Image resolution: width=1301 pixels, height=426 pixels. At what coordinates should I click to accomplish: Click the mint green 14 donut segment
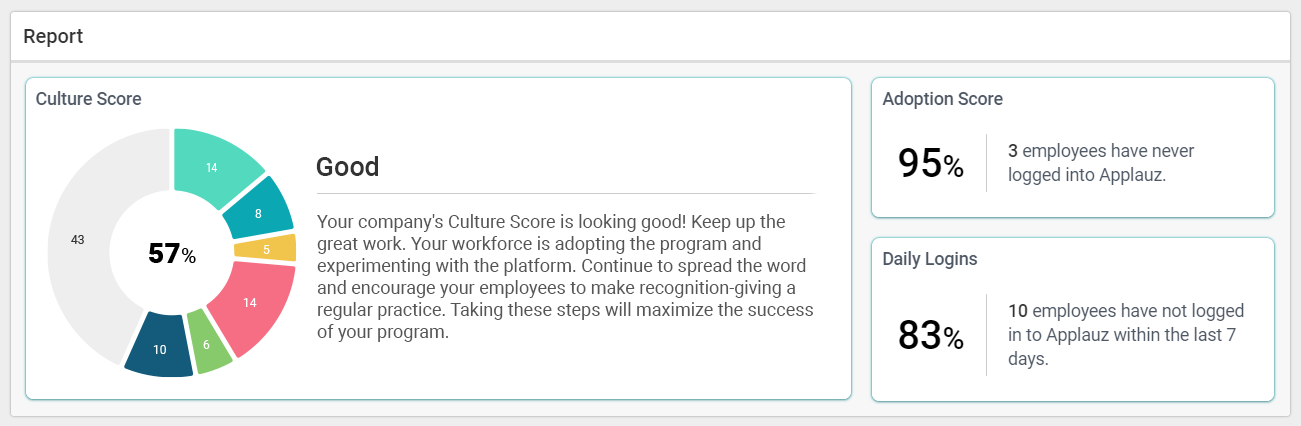(x=213, y=167)
